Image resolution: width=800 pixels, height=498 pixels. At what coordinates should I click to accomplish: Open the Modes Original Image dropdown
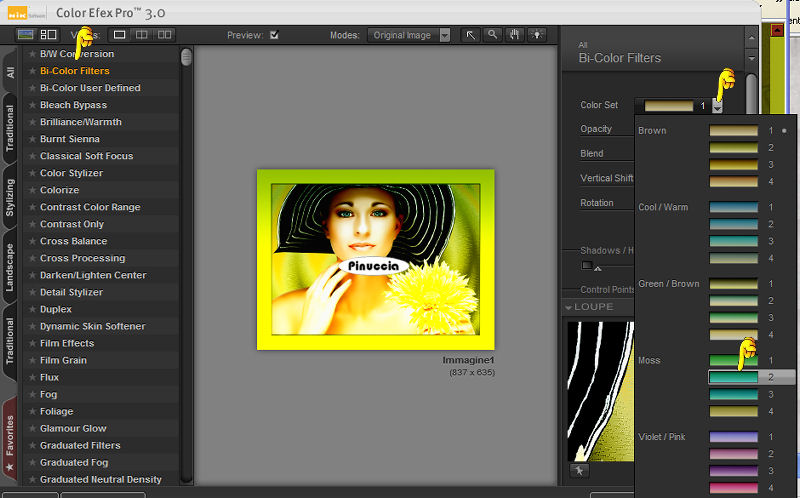[409, 35]
